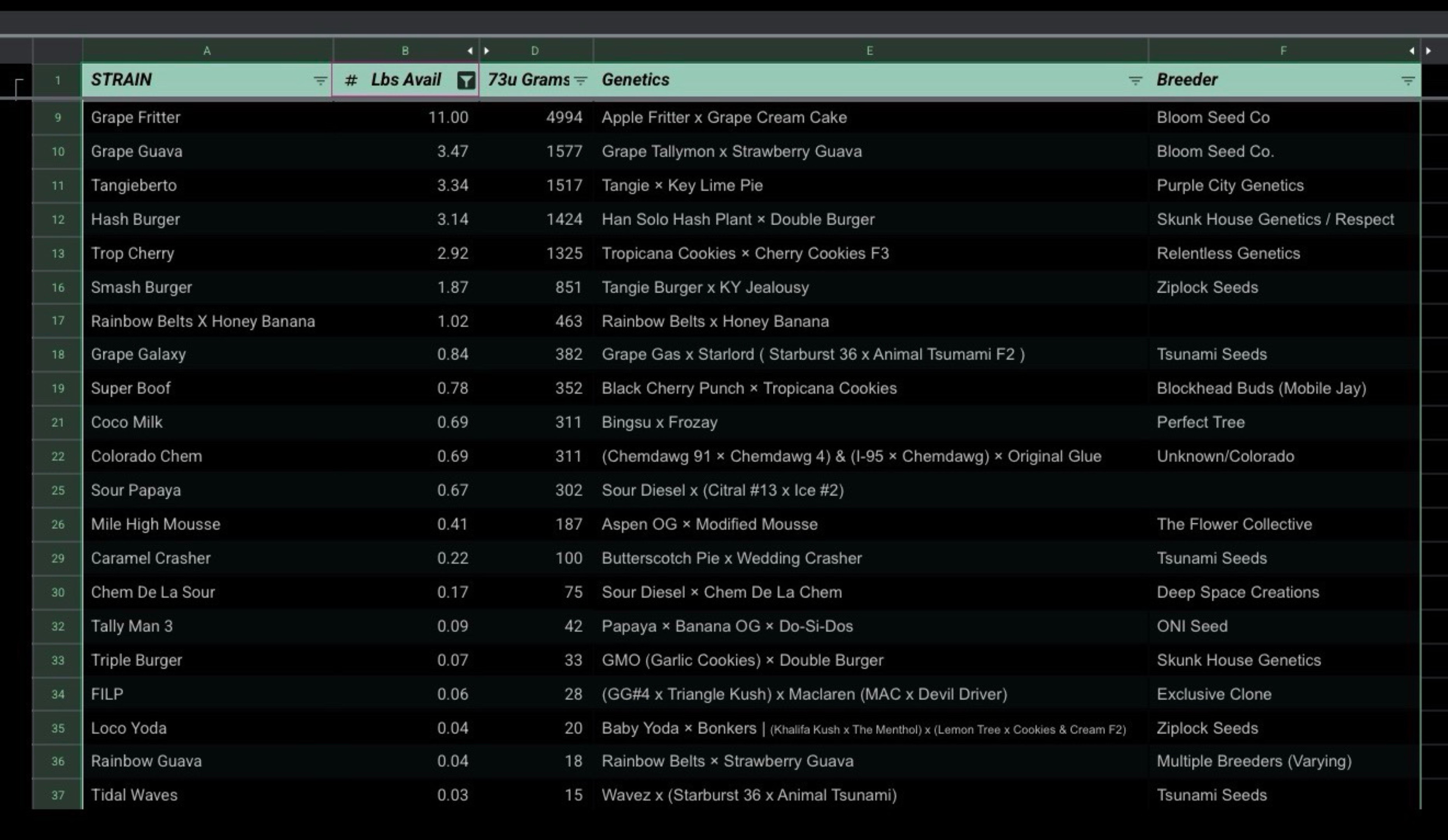The width and height of the screenshot is (1448, 840).
Task: Click the Apple Fritter x Grape Cream Cake cell
Action: click(x=871, y=118)
